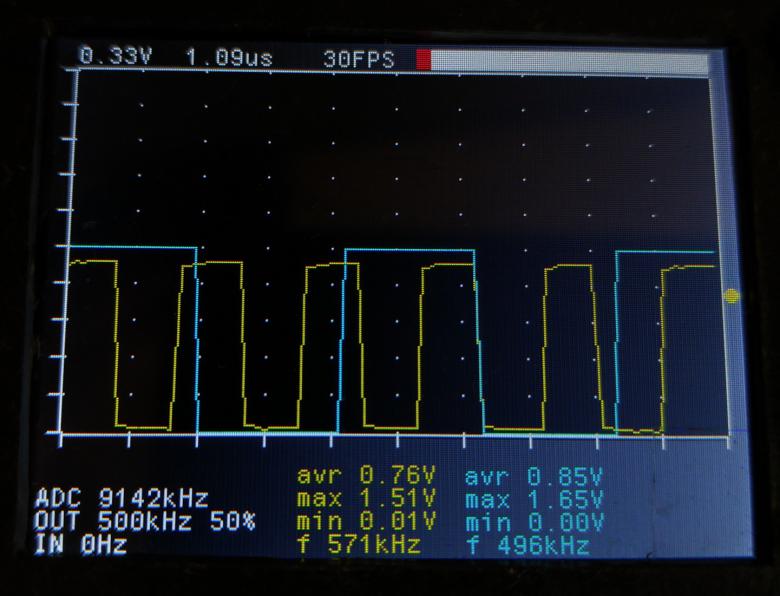Select the IN 0Hz input frequency text
Screen dimensions: 780x596
(x=80, y=545)
